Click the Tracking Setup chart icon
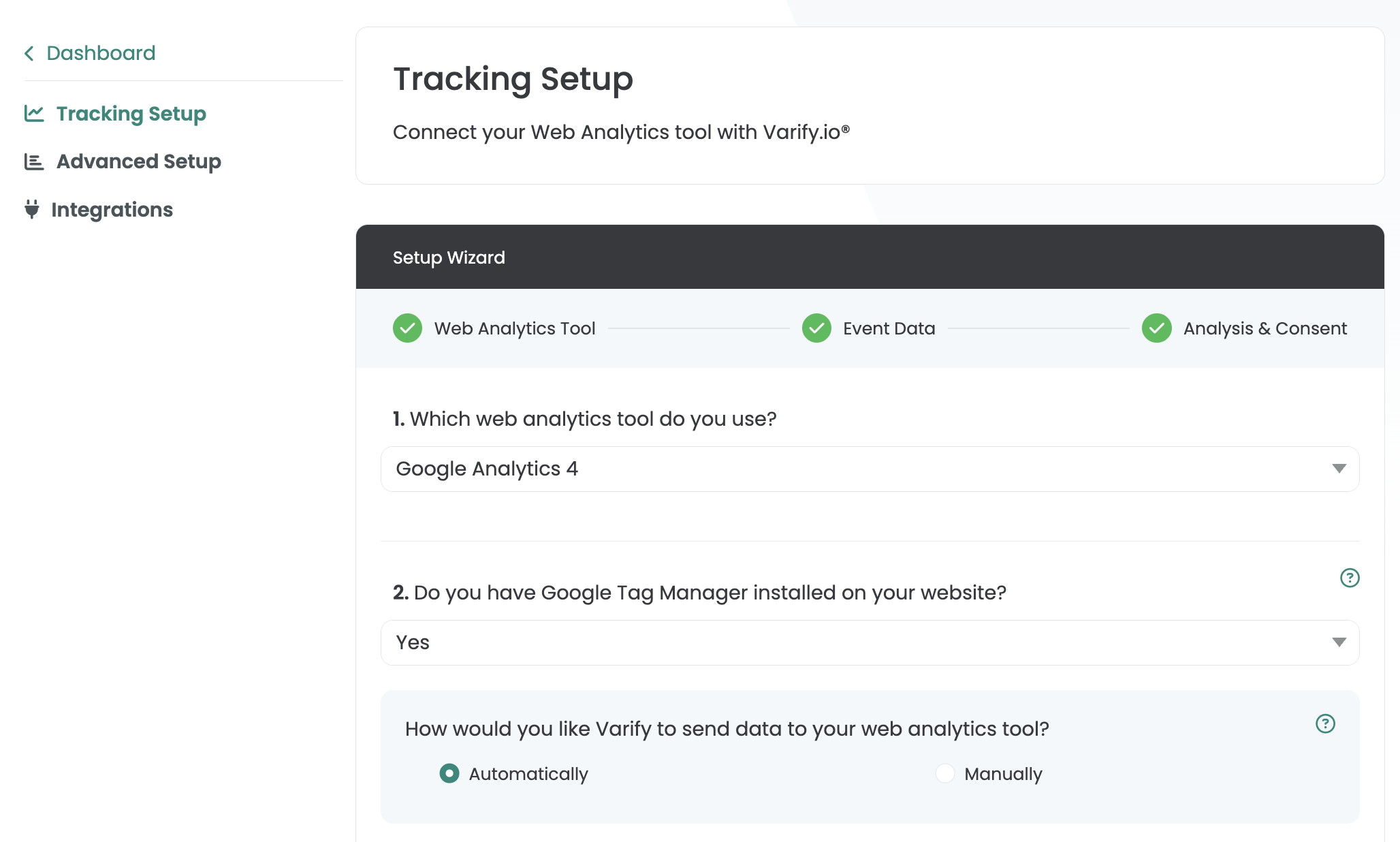The height and width of the screenshot is (842, 1400). (34, 113)
